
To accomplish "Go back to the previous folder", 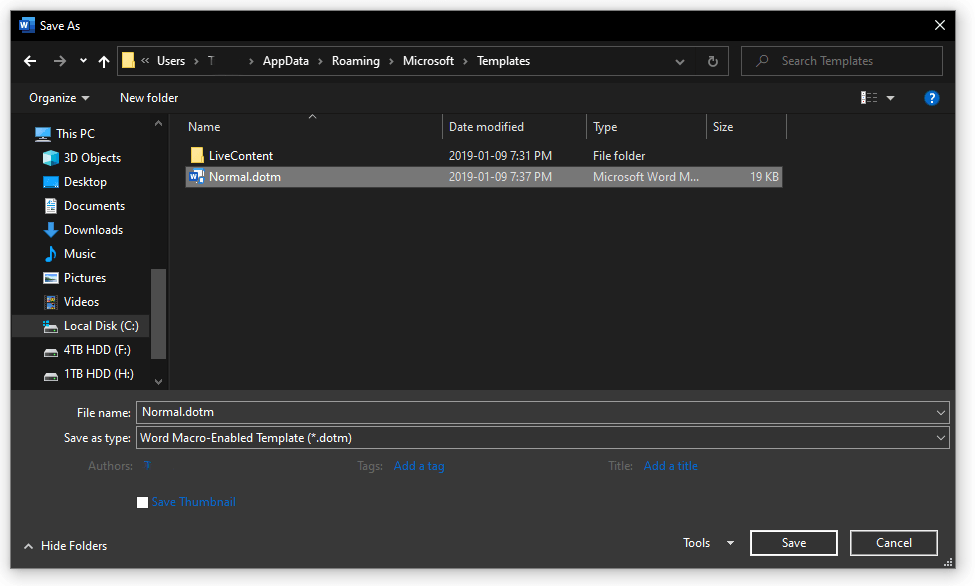I will [30, 61].
